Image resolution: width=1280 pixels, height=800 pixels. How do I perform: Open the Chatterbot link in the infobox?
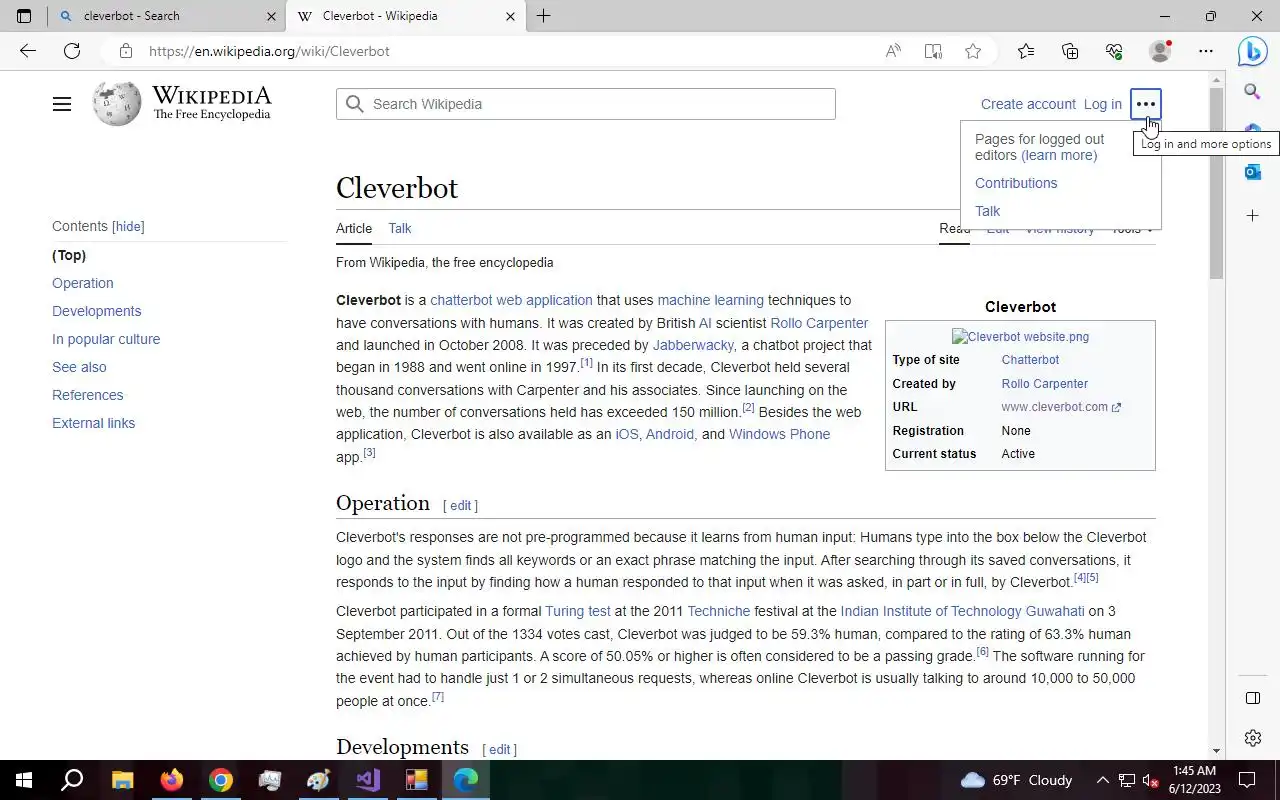[1030, 360]
